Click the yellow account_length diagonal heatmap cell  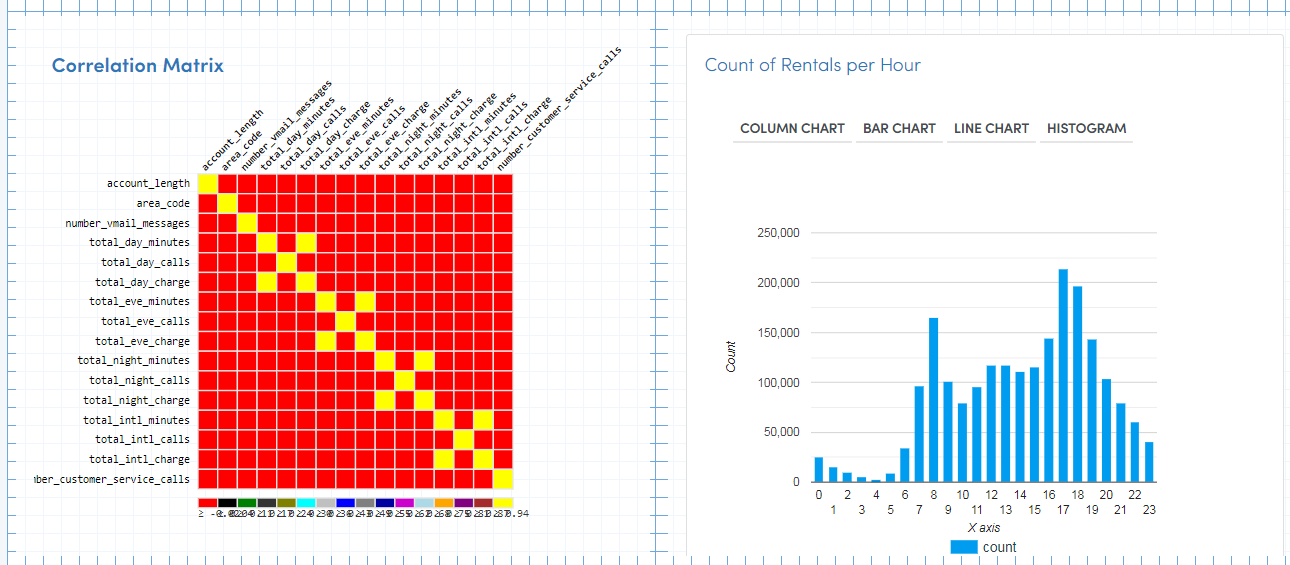point(208,185)
